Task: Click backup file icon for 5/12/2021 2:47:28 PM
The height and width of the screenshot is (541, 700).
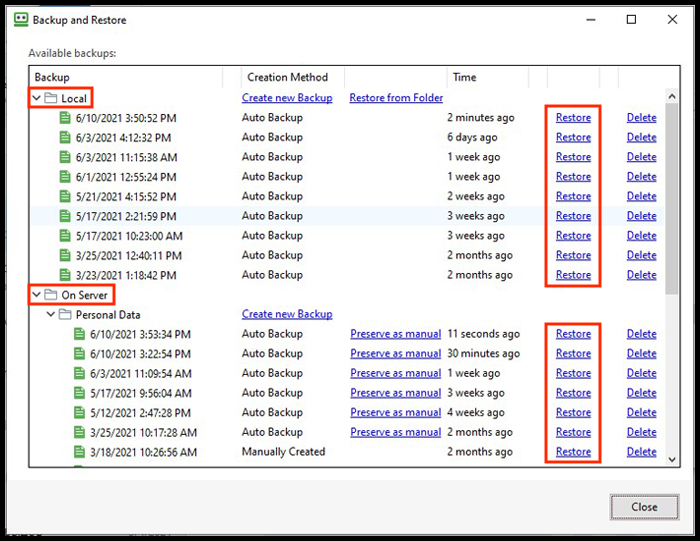Action: [x=79, y=412]
